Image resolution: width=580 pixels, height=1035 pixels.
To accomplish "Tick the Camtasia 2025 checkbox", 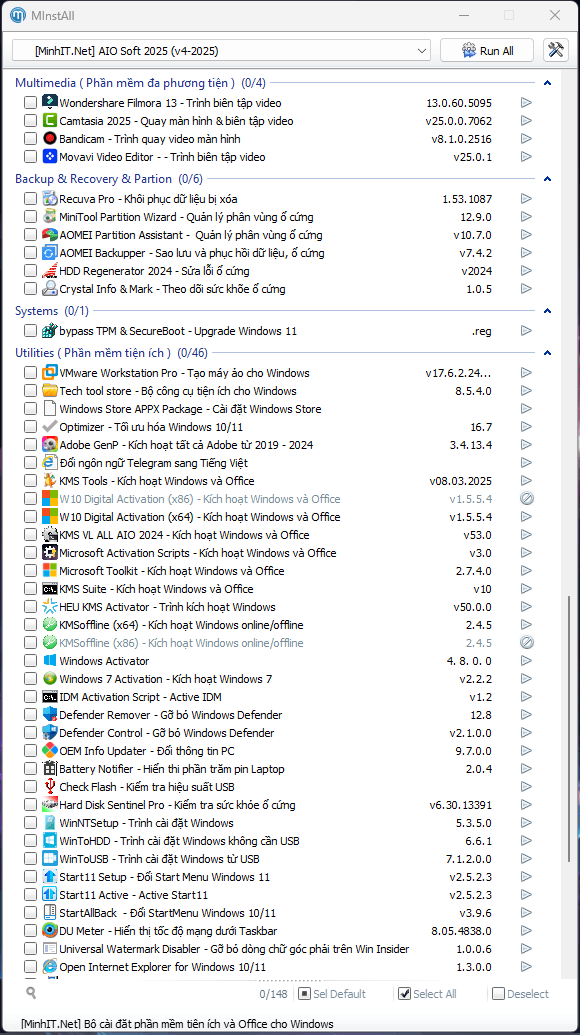I will (30, 121).
